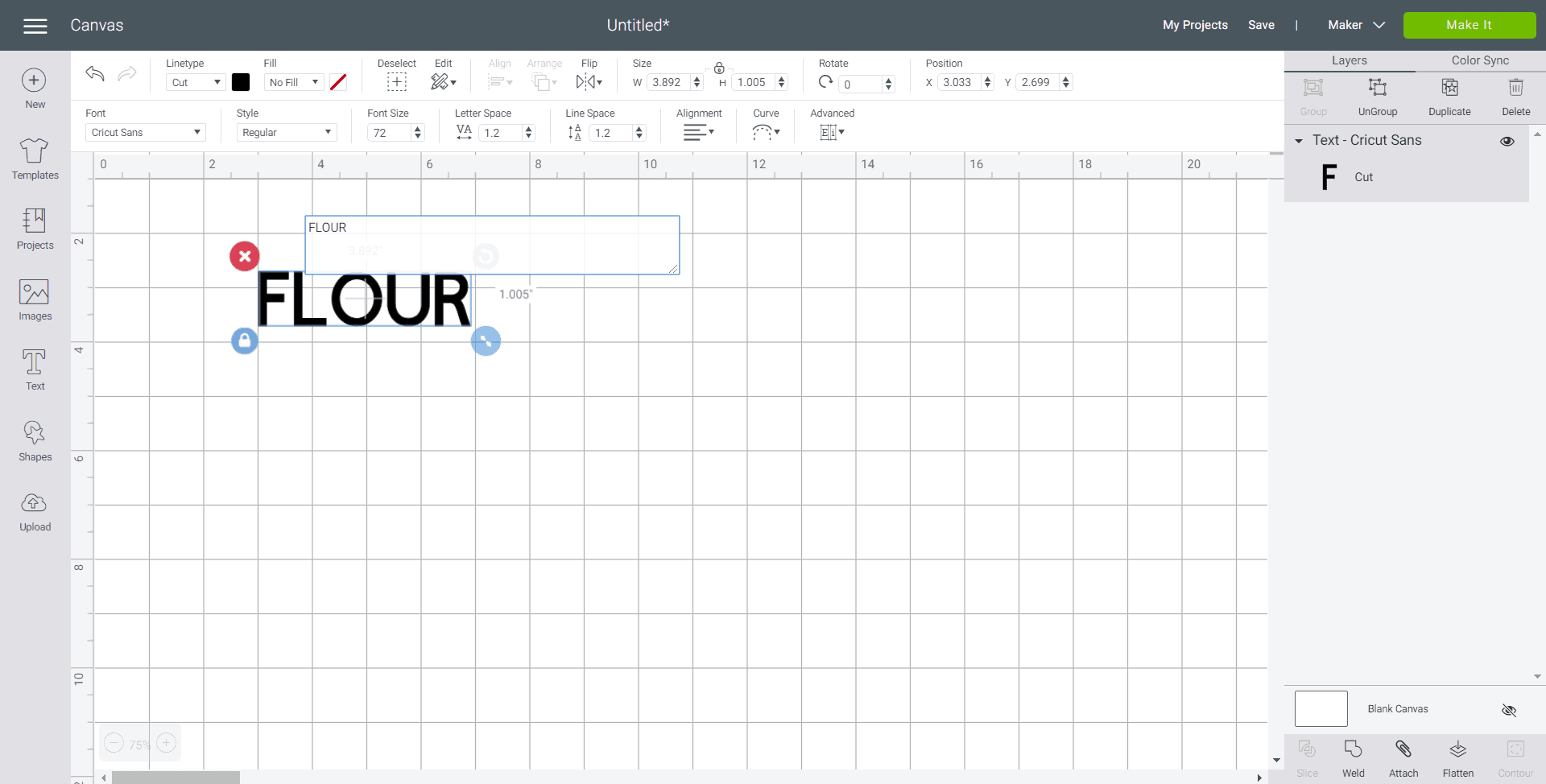Click the Letter Space icon
The image size is (1546, 784).
[x=464, y=132]
